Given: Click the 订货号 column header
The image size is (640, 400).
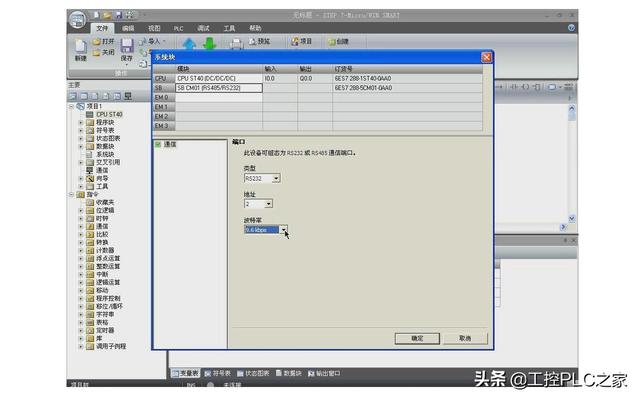Looking at the screenshot, I should (407, 69).
